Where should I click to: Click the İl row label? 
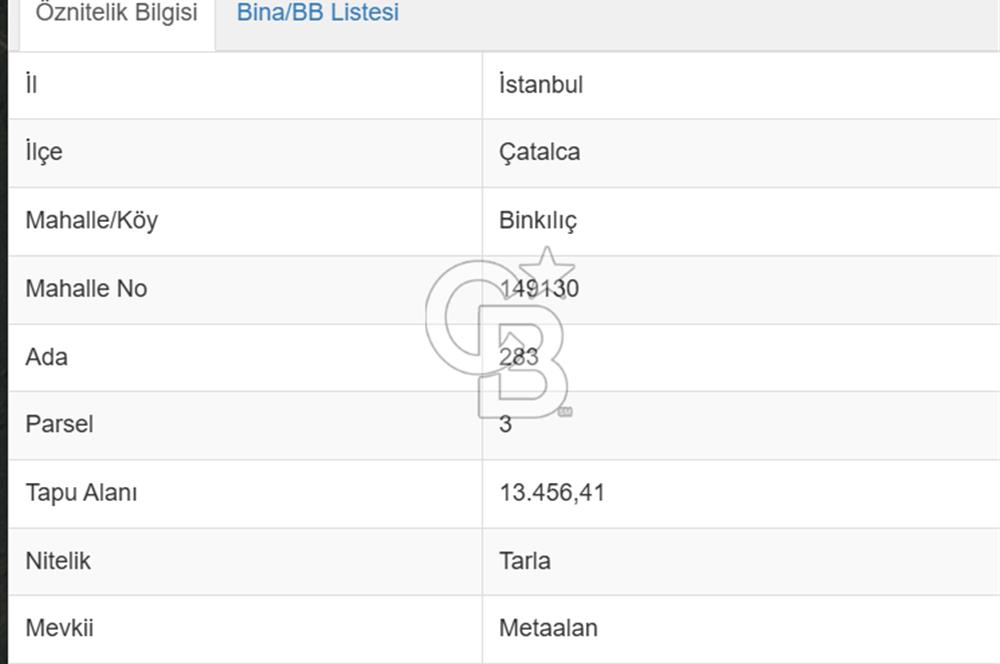coord(31,84)
